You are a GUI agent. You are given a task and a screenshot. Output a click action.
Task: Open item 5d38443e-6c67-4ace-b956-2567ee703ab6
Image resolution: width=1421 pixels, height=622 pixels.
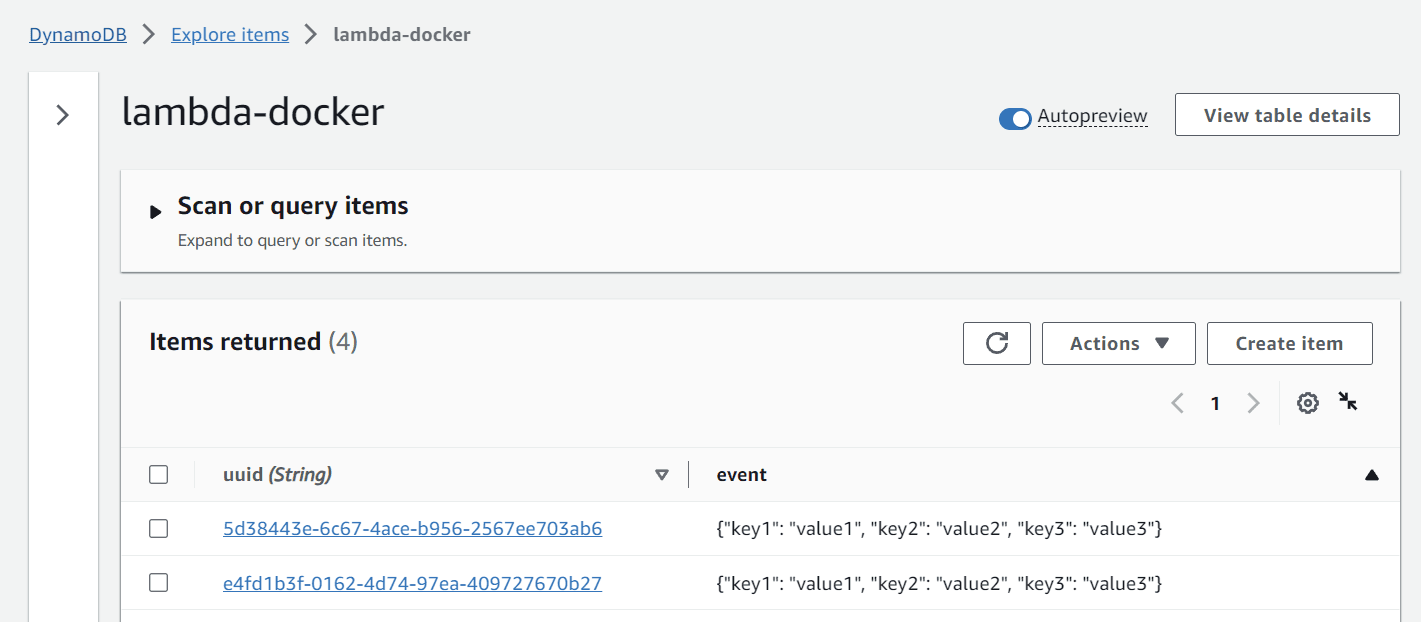click(x=412, y=528)
